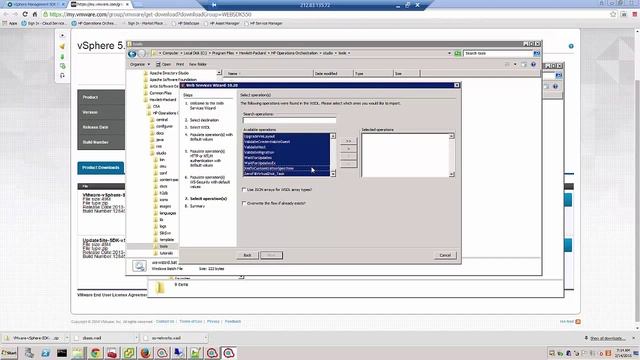The image size is (640, 360).
Task: Open HP Asset Manager bookmark
Action: pyautogui.click(x=221, y=23)
